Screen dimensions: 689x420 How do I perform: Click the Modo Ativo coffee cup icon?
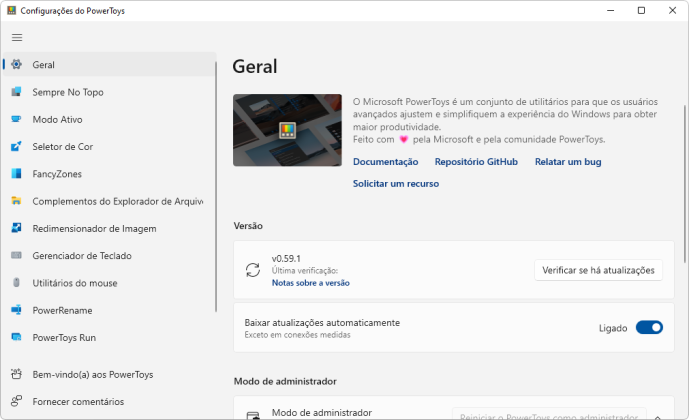point(16,119)
